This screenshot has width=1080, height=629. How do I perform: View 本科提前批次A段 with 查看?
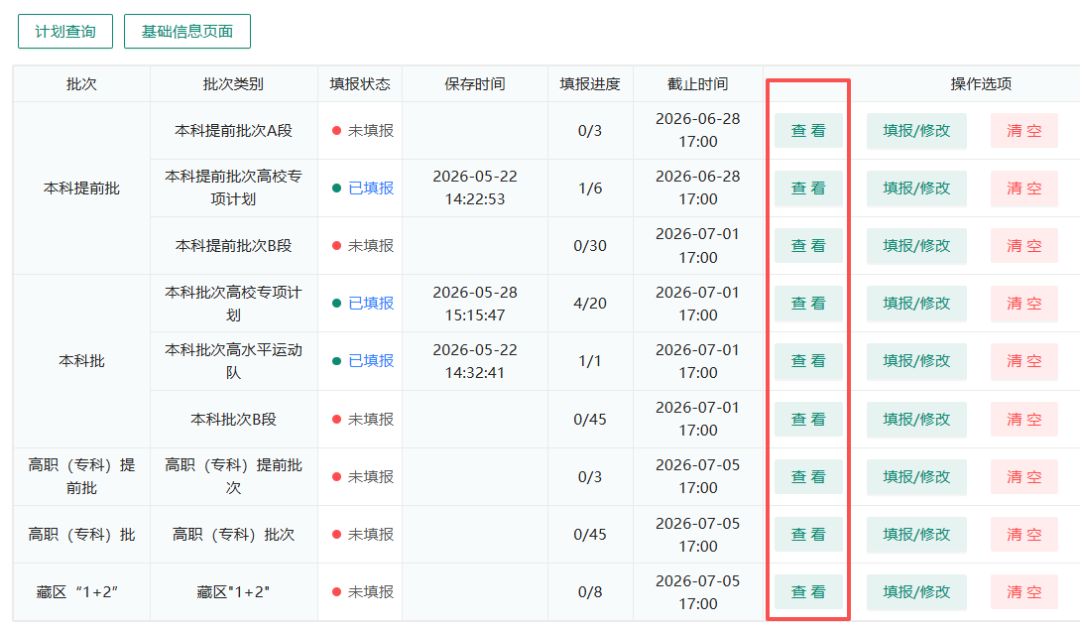(808, 130)
